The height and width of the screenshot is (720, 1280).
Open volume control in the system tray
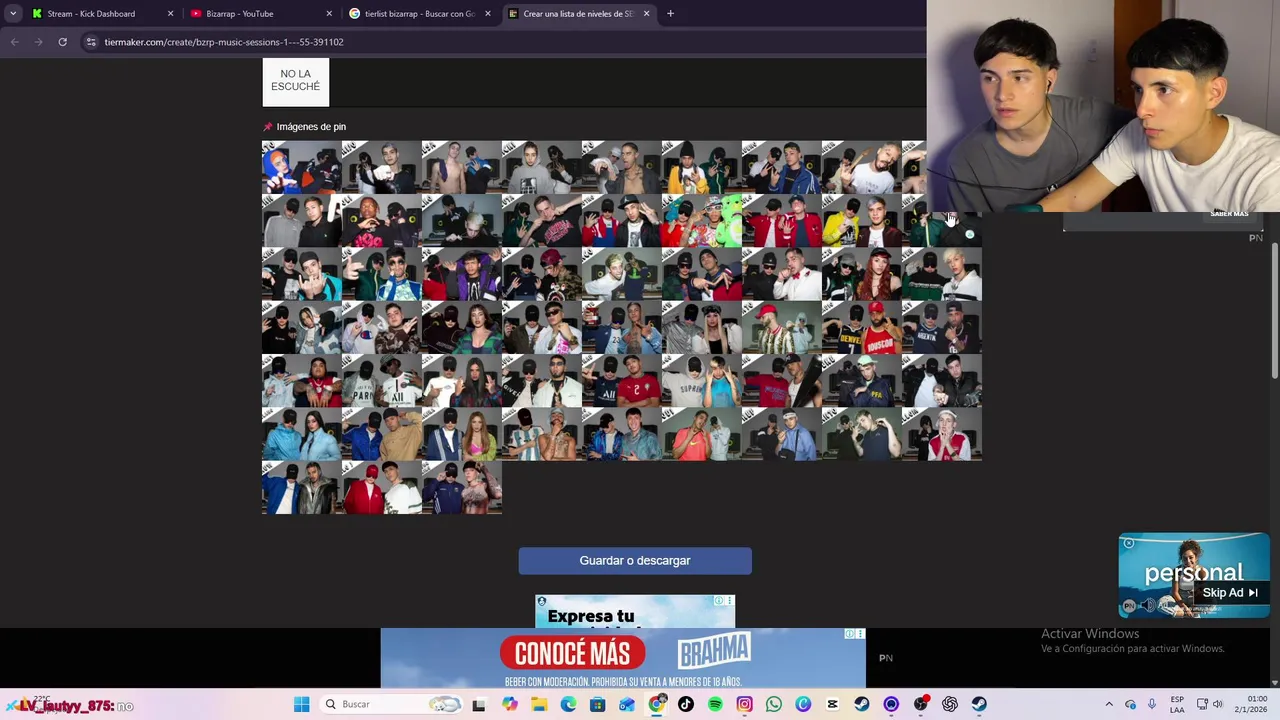click(1218, 705)
